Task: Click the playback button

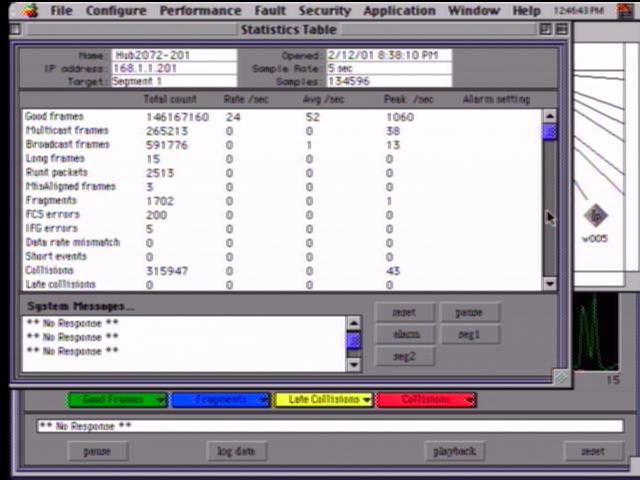Action: click(x=454, y=451)
